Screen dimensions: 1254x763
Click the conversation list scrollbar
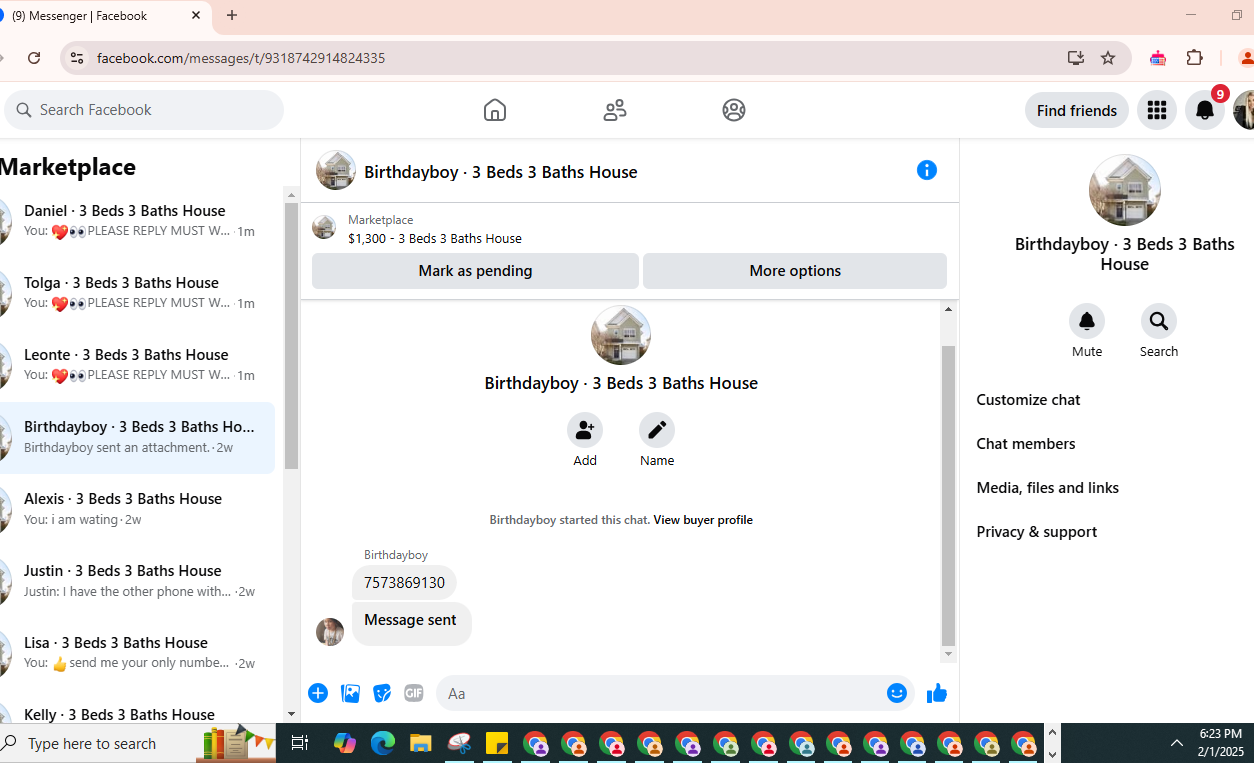pyautogui.click(x=291, y=335)
